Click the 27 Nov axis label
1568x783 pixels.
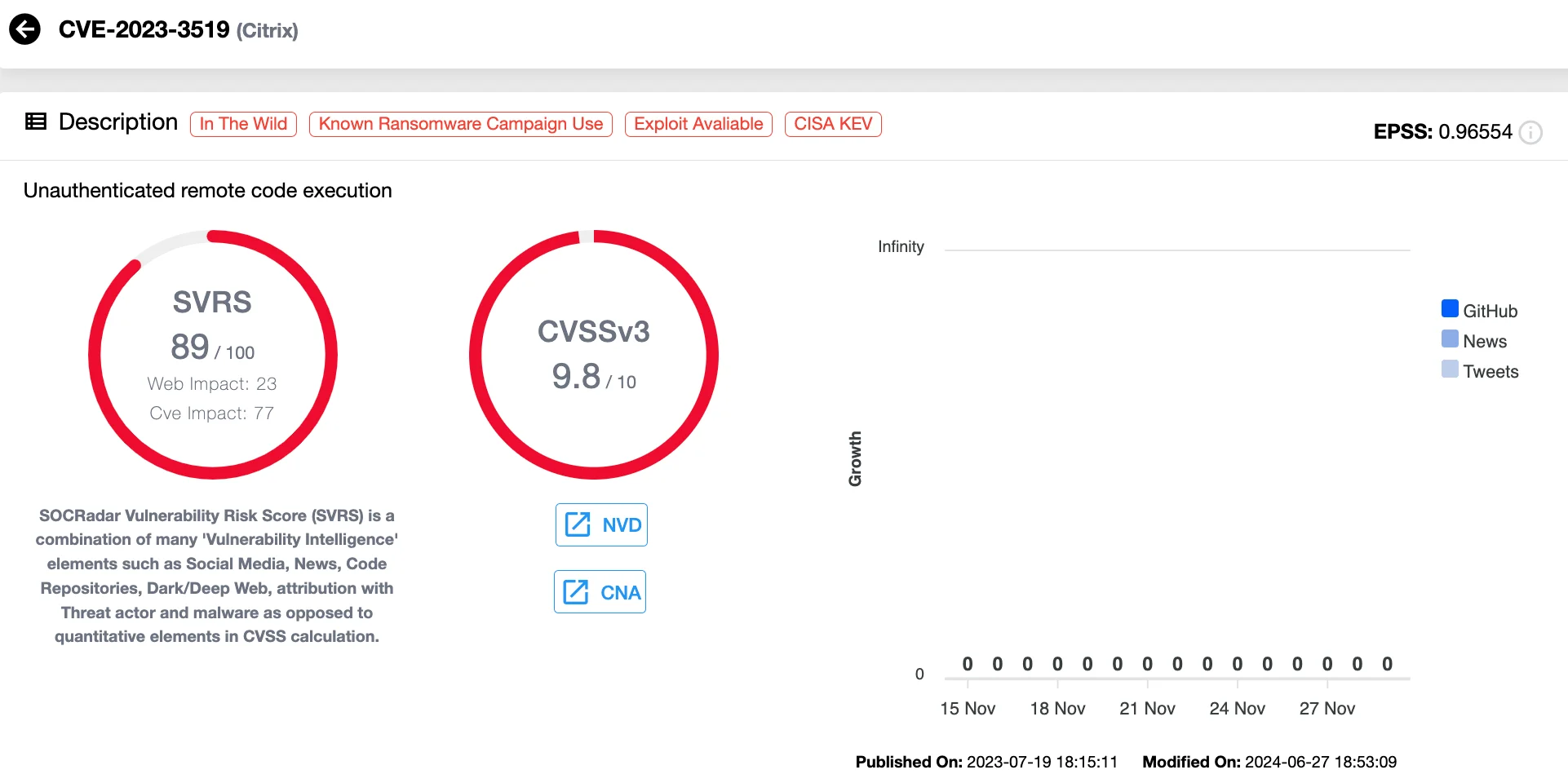(1327, 709)
